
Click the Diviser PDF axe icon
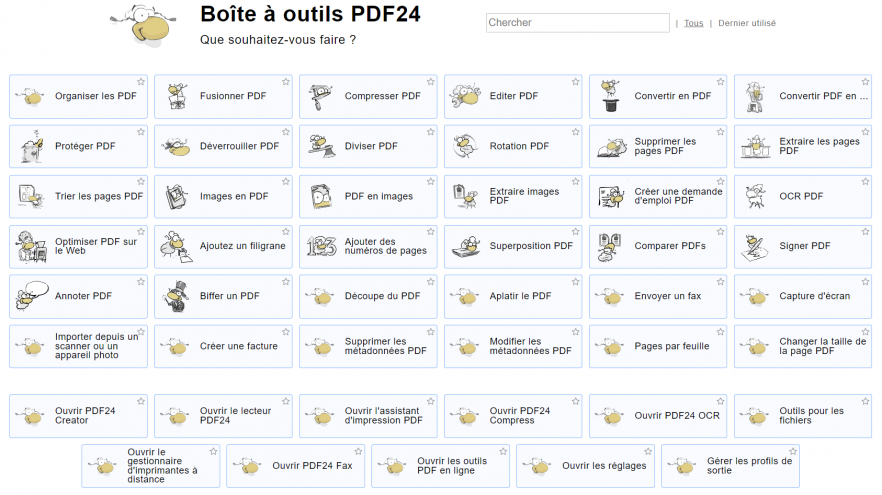pyautogui.click(x=322, y=146)
